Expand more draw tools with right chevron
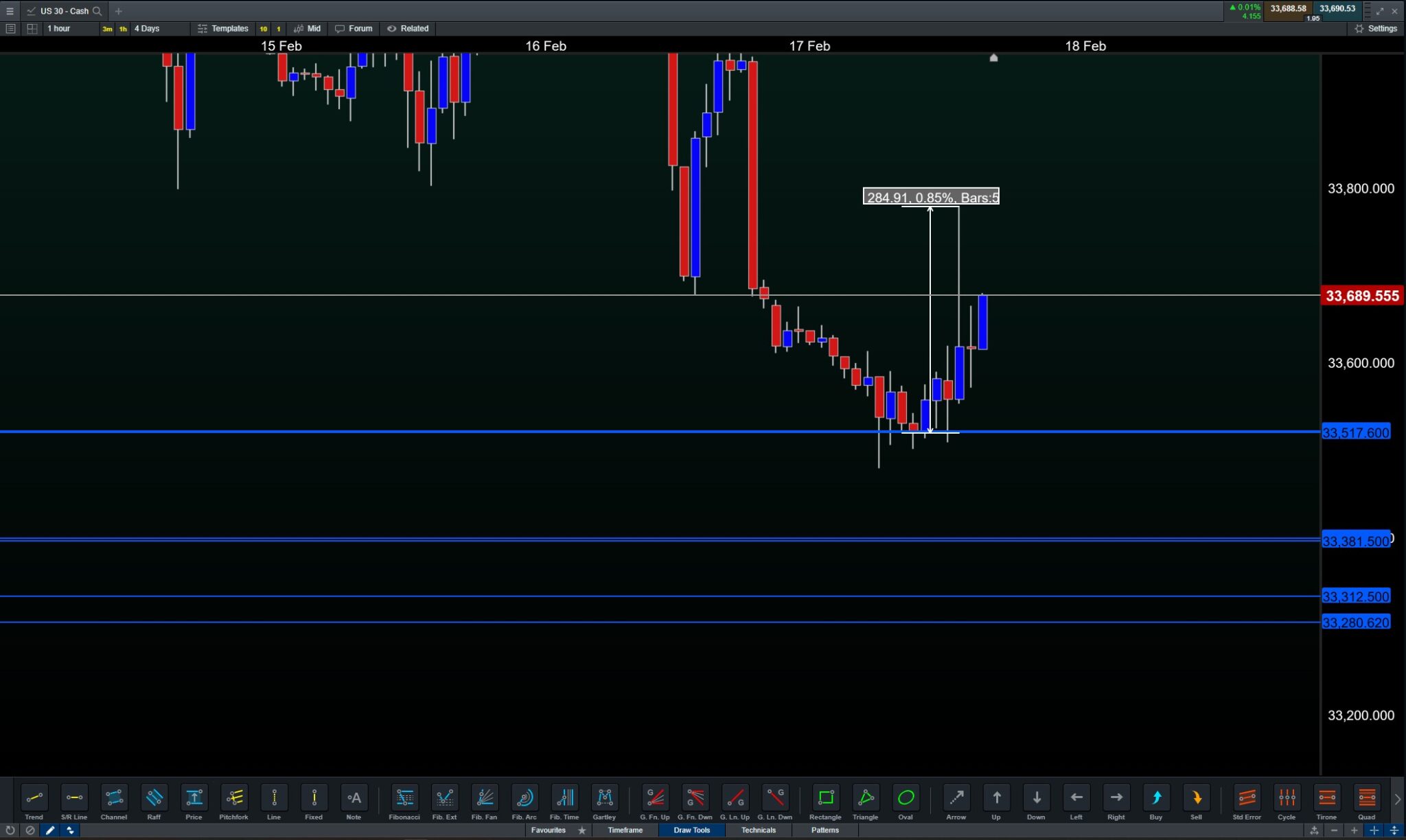 [x=1397, y=800]
